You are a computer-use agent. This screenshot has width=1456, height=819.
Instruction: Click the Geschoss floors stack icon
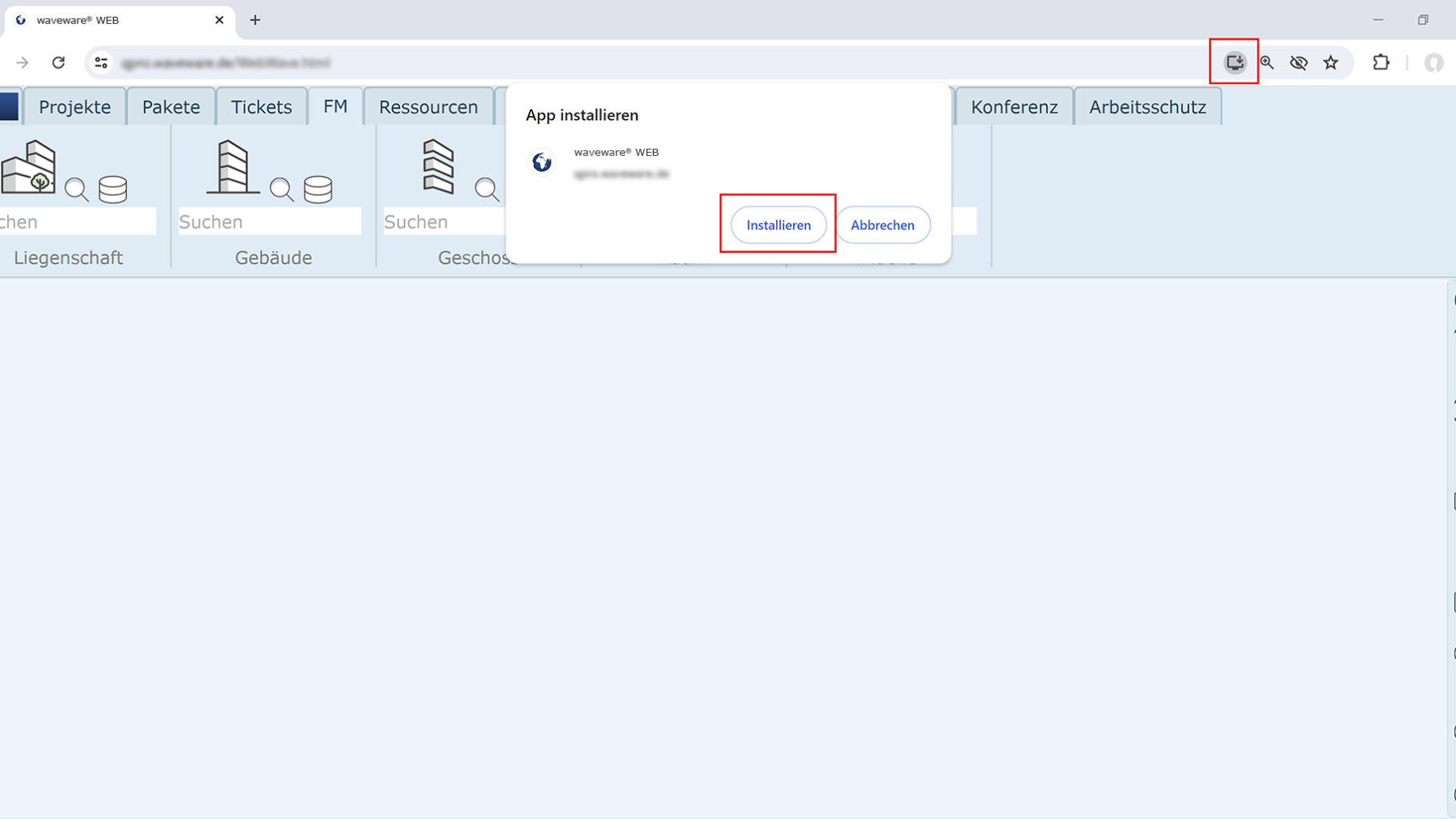tap(438, 167)
